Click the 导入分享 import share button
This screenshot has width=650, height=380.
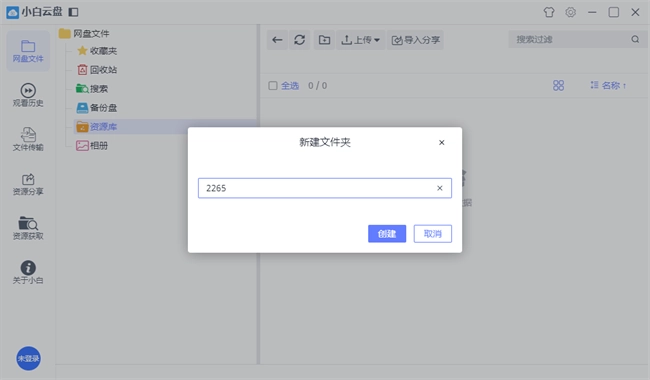(x=415, y=40)
